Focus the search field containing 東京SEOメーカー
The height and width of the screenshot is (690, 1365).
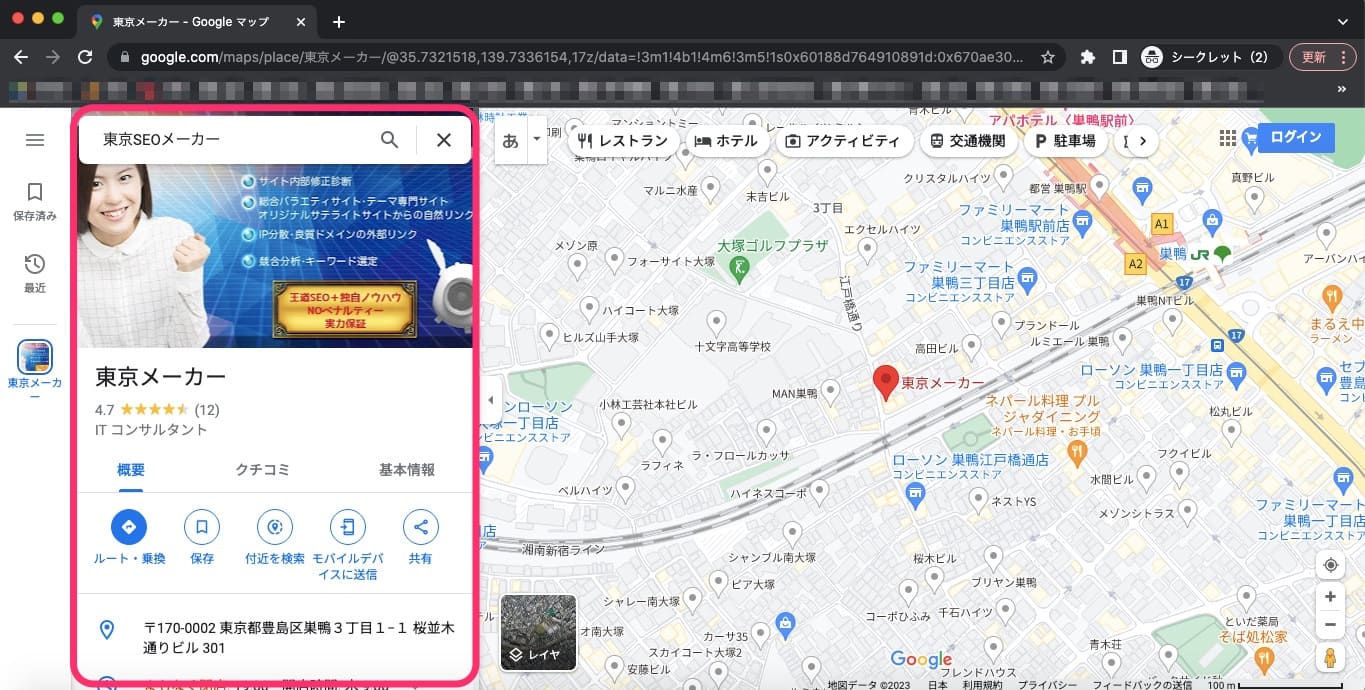click(235, 140)
